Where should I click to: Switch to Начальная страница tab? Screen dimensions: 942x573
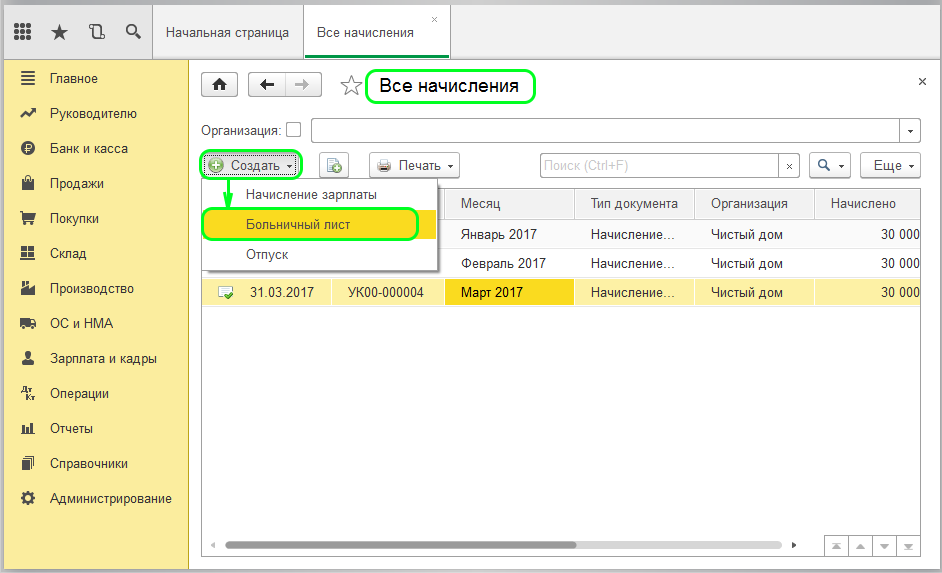(x=227, y=32)
